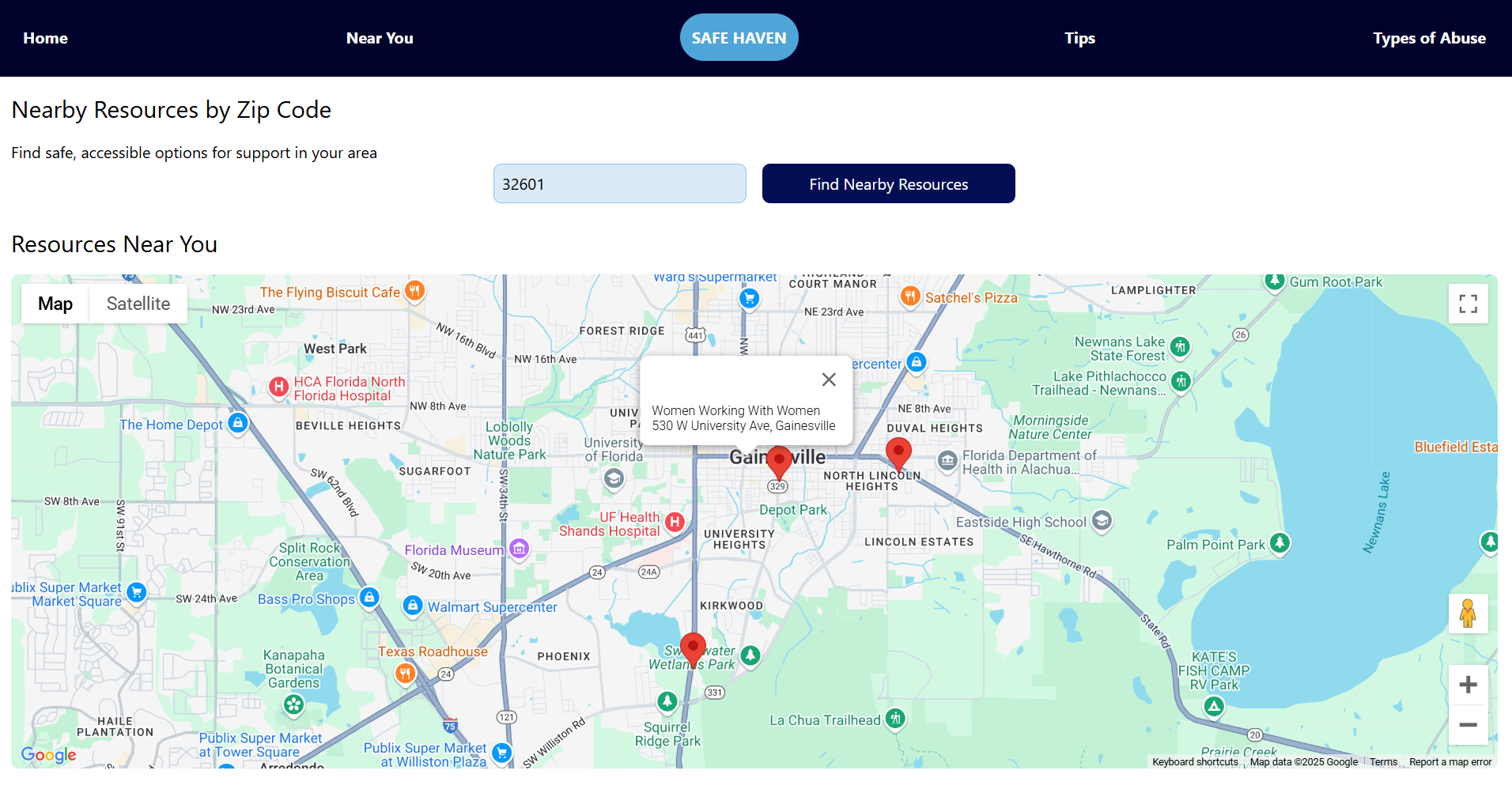The image size is (1512, 812).
Task: Click Eastside High School icon
Action: click(1102, 520)
